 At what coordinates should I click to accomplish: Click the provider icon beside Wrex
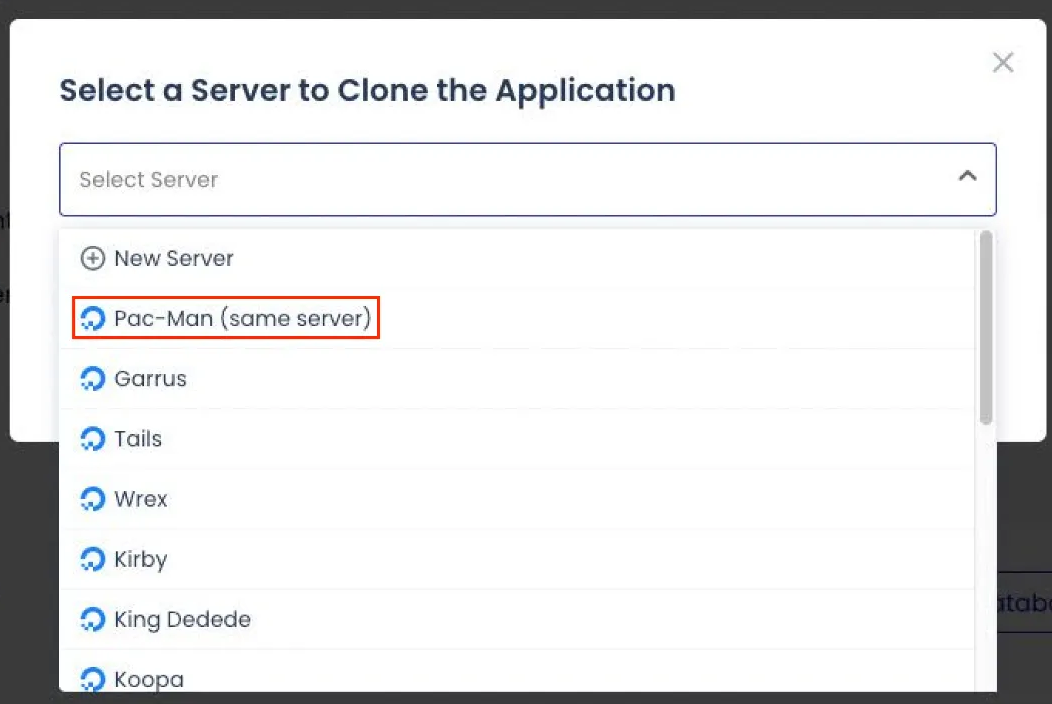pos(92,499)
